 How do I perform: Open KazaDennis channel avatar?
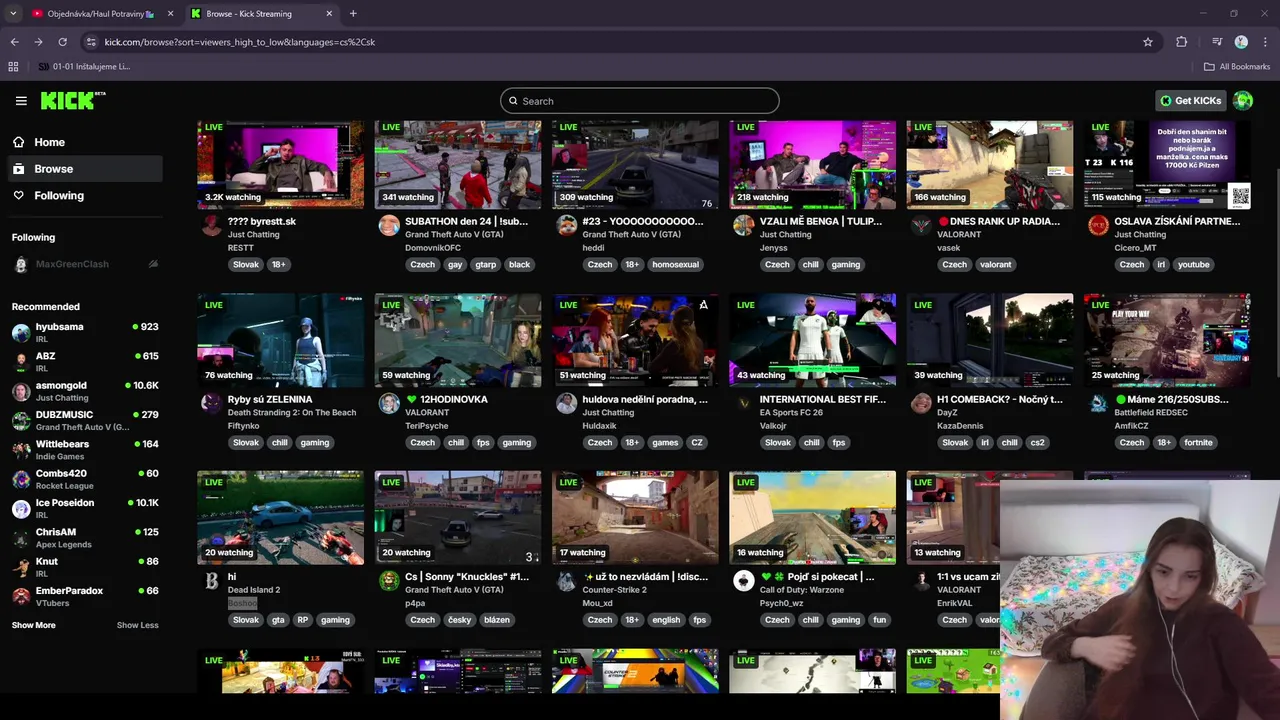[x=921, y=403]
